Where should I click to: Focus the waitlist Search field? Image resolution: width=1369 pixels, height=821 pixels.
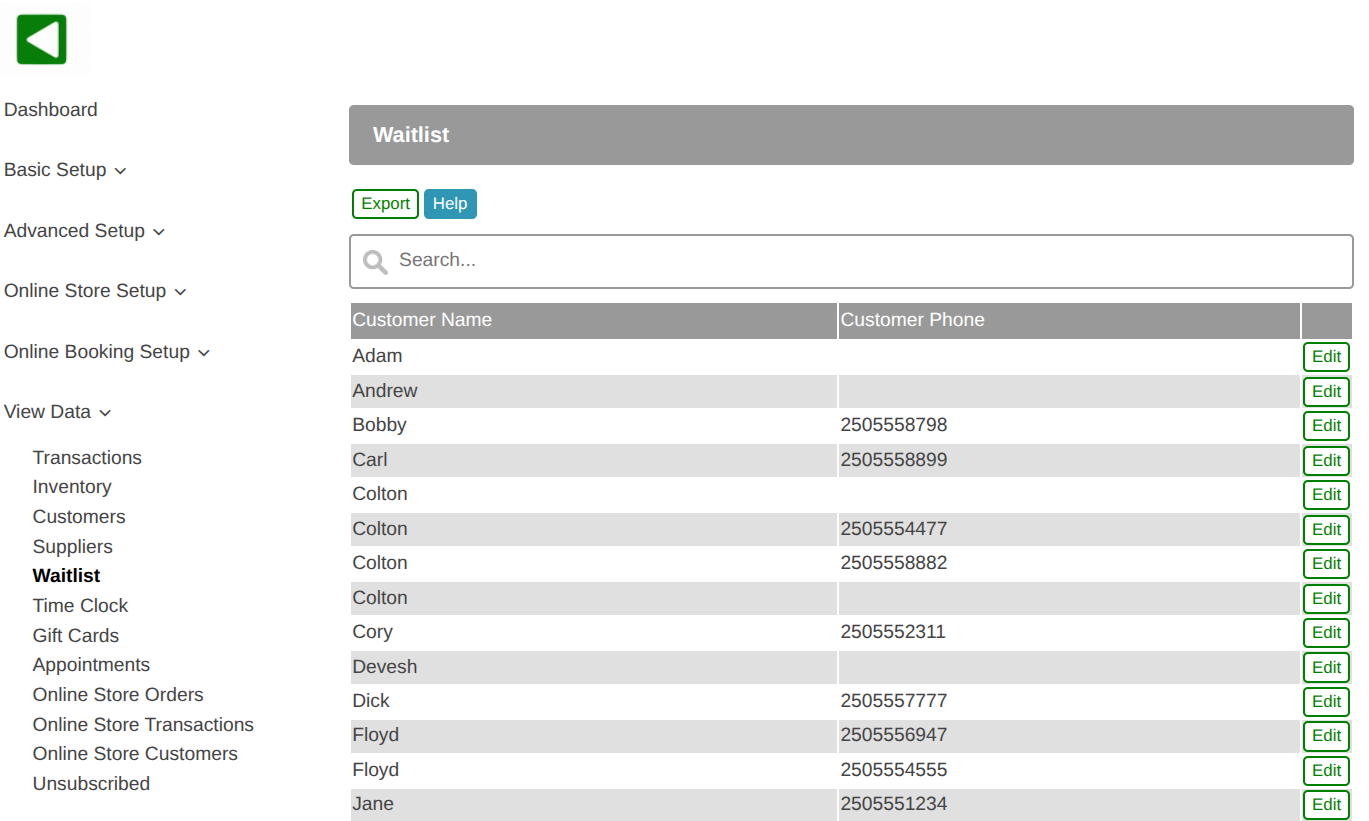coord(870,261)
